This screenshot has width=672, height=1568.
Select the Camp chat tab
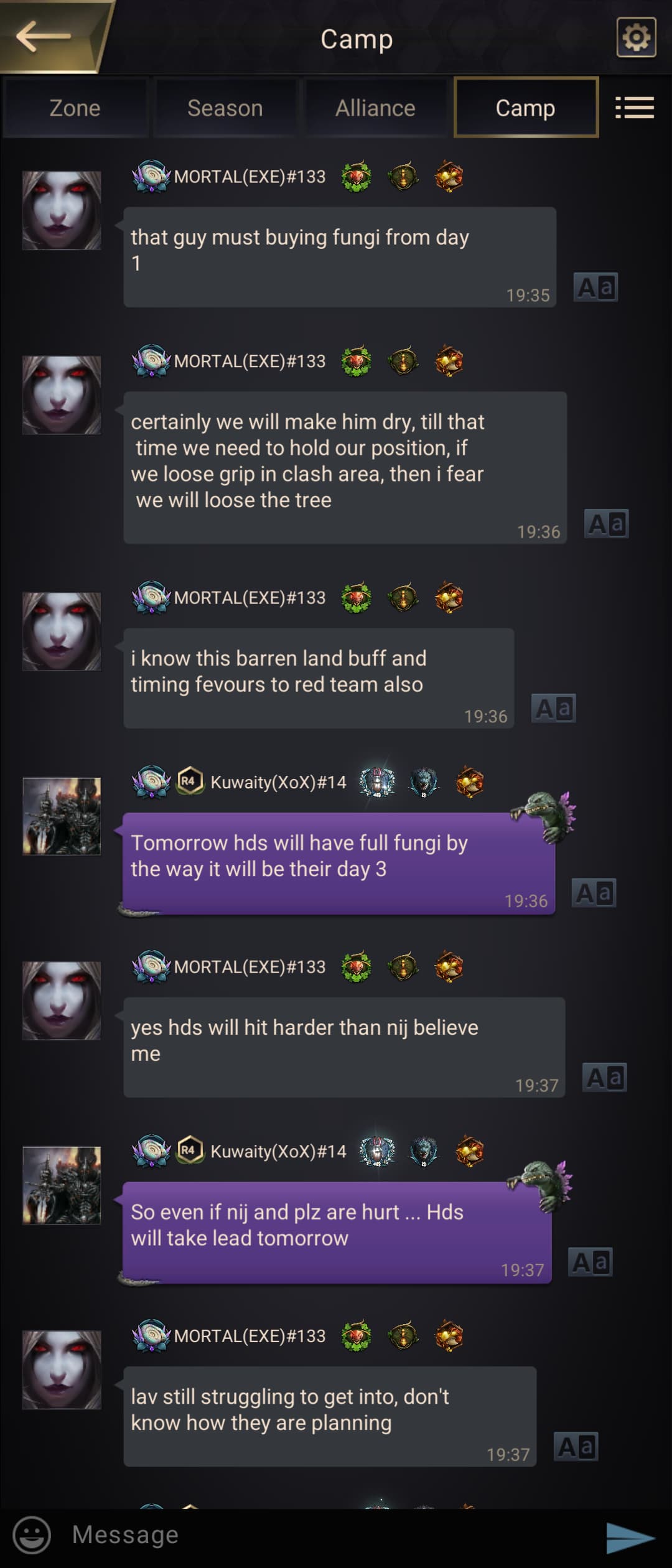(526, 108)
